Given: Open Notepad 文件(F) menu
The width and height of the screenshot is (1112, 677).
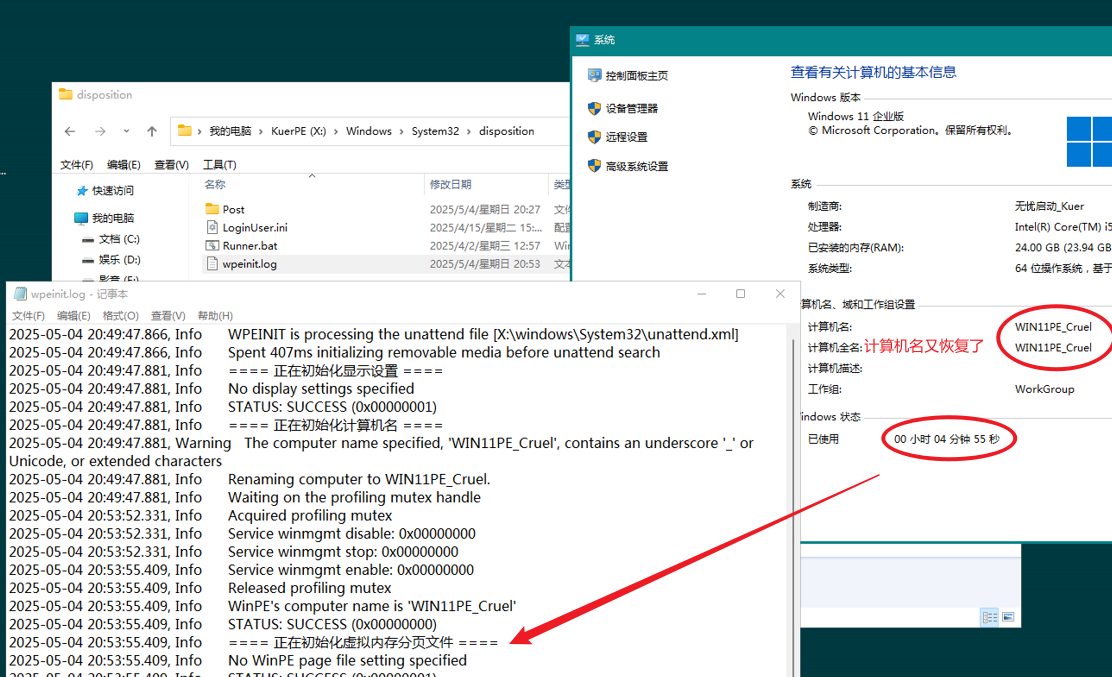Looking at the screenshot, I should [28, 315].
